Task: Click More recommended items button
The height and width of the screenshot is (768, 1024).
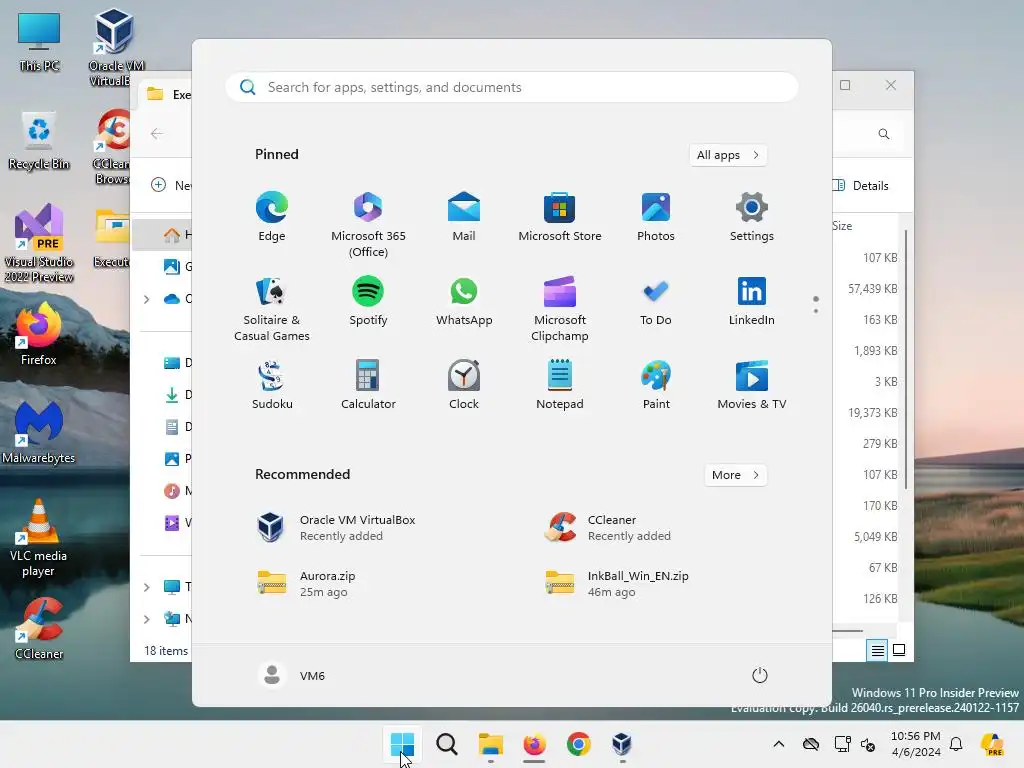Action: point(736,475)
